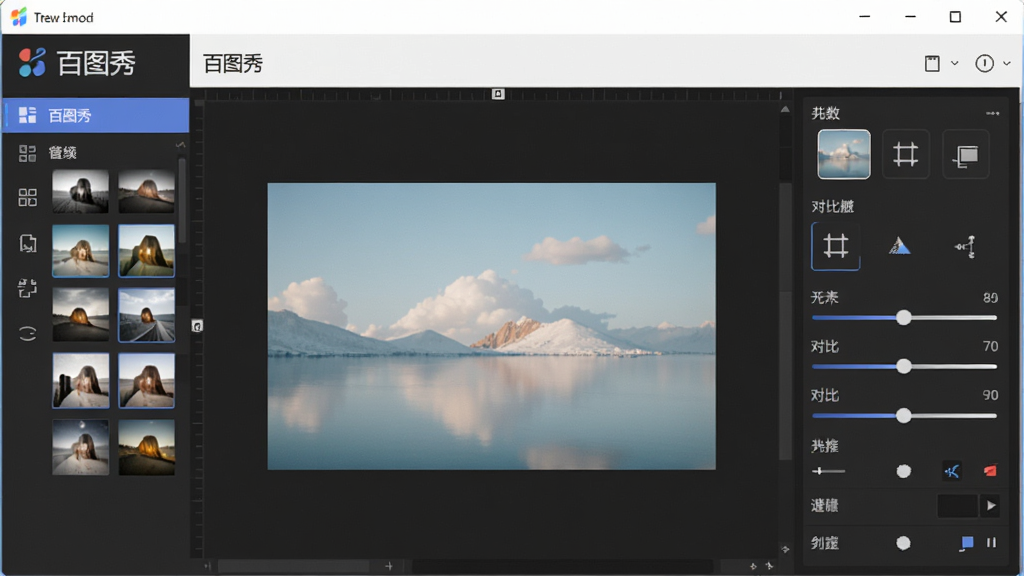This screenshot has width=1024, height=576.
Task: Click the node curve icon beside triangle
Action: tap(965, 246)
